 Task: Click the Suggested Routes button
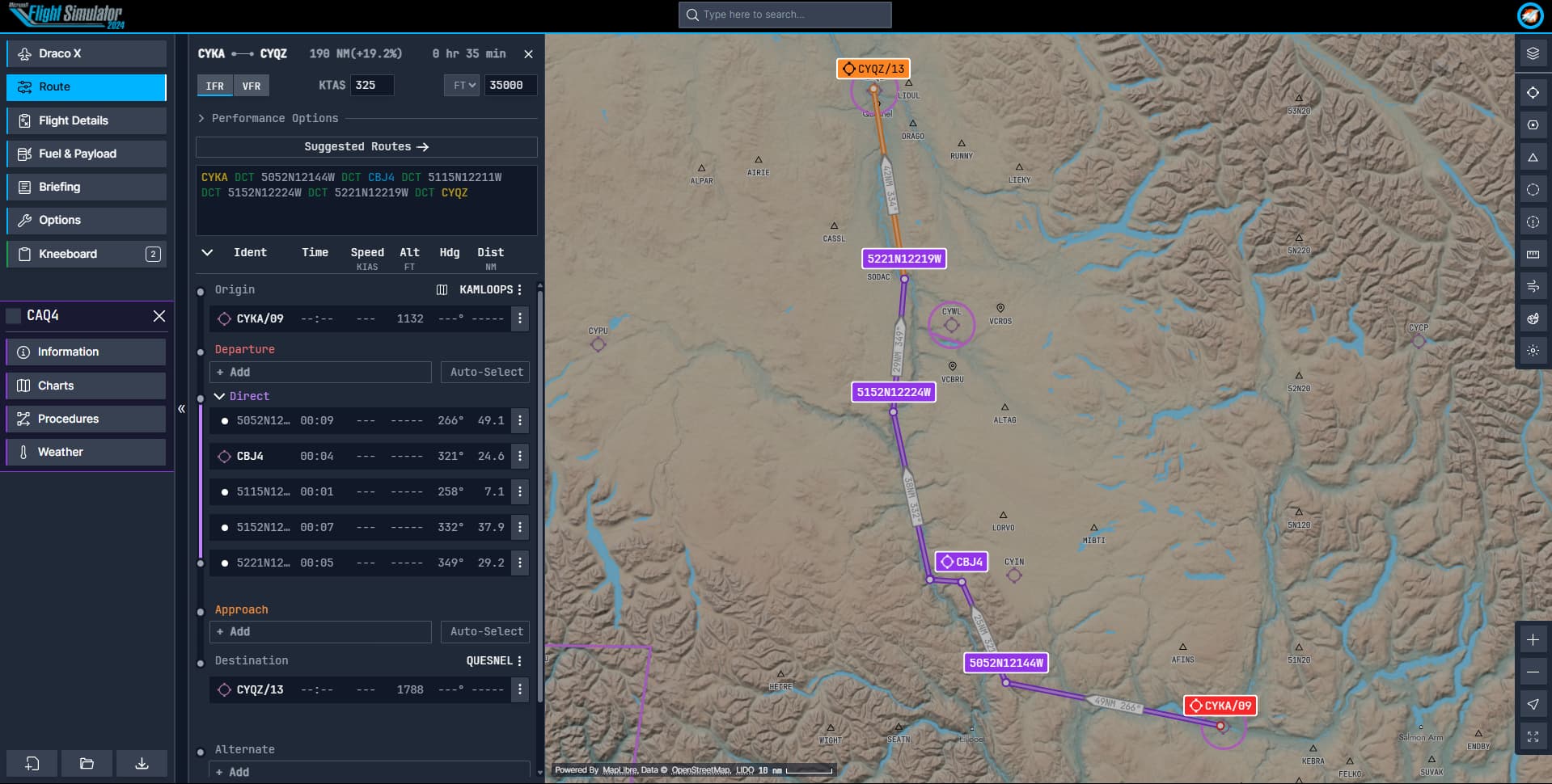(366, 146)
